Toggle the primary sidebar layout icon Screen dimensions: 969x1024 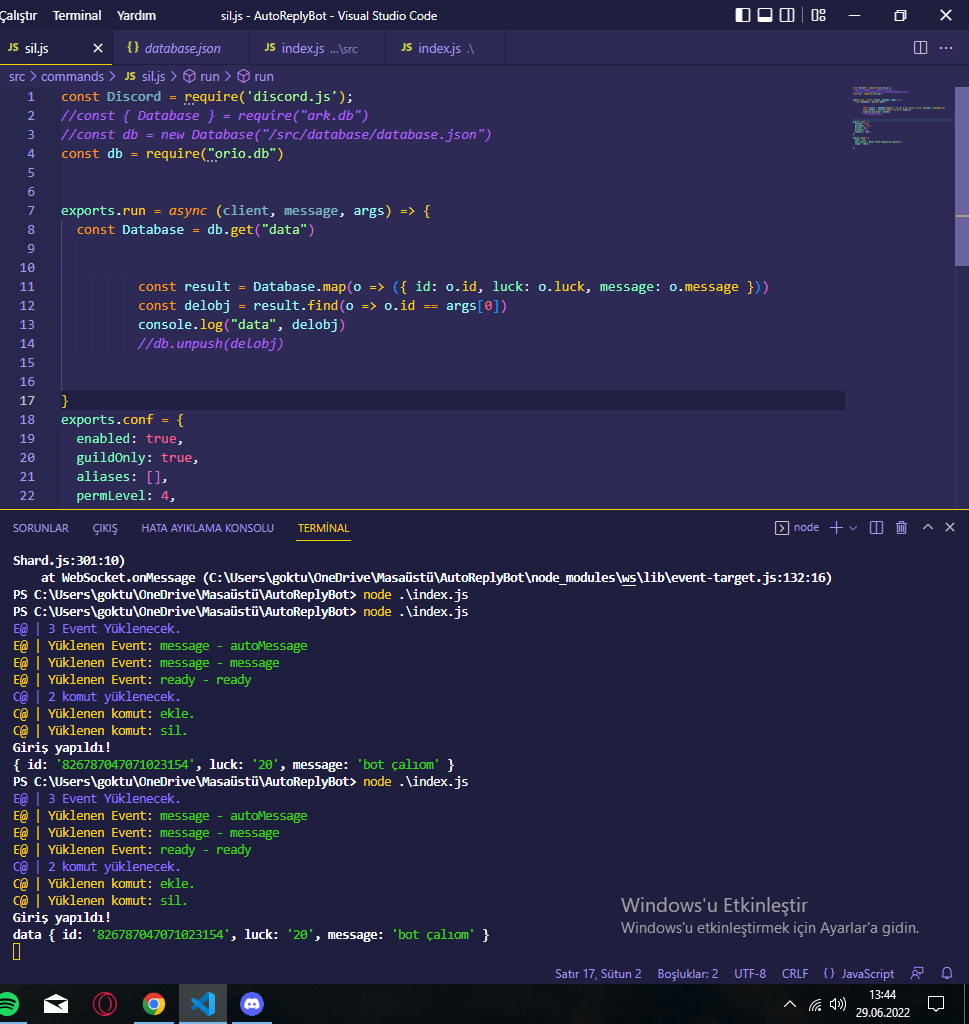(x=742, y=15)
